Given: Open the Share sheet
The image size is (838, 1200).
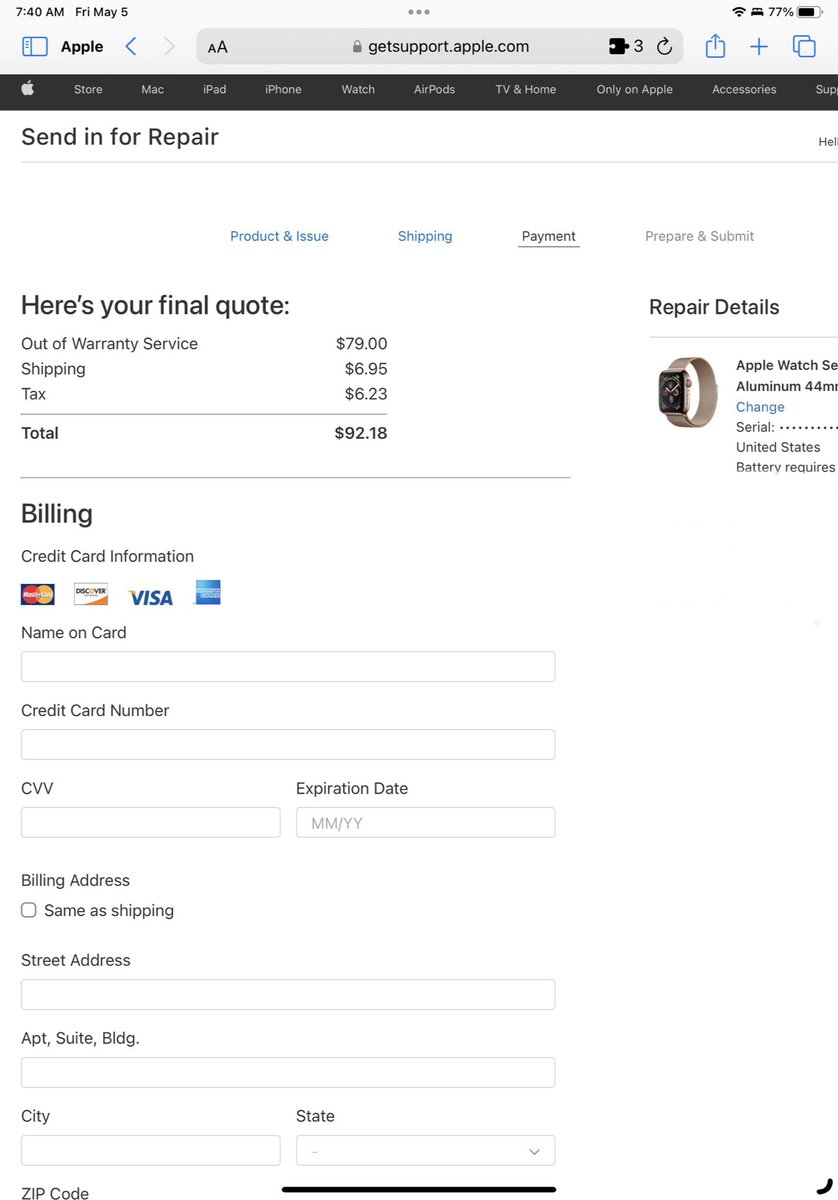Looking at the screenshot, I should (715, 45).
